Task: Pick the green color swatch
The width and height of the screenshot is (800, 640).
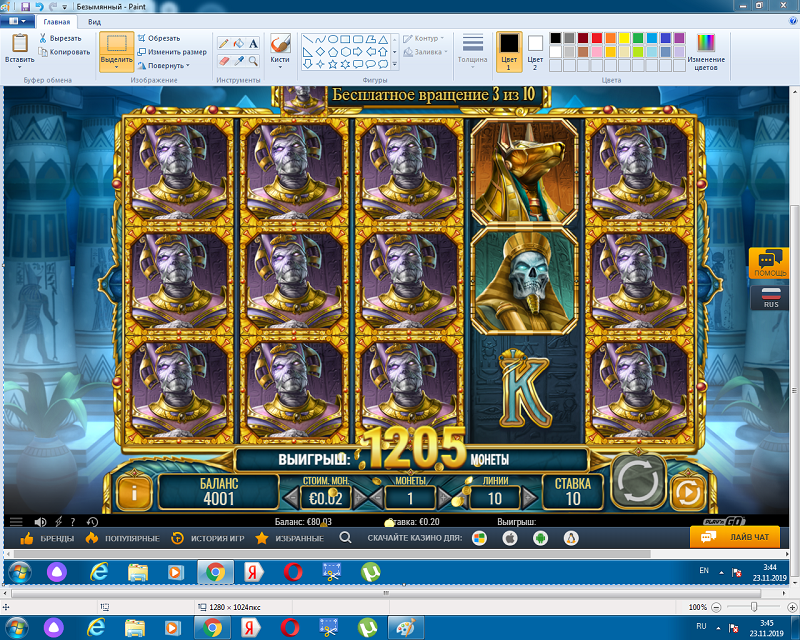Action: pos(638,38)
